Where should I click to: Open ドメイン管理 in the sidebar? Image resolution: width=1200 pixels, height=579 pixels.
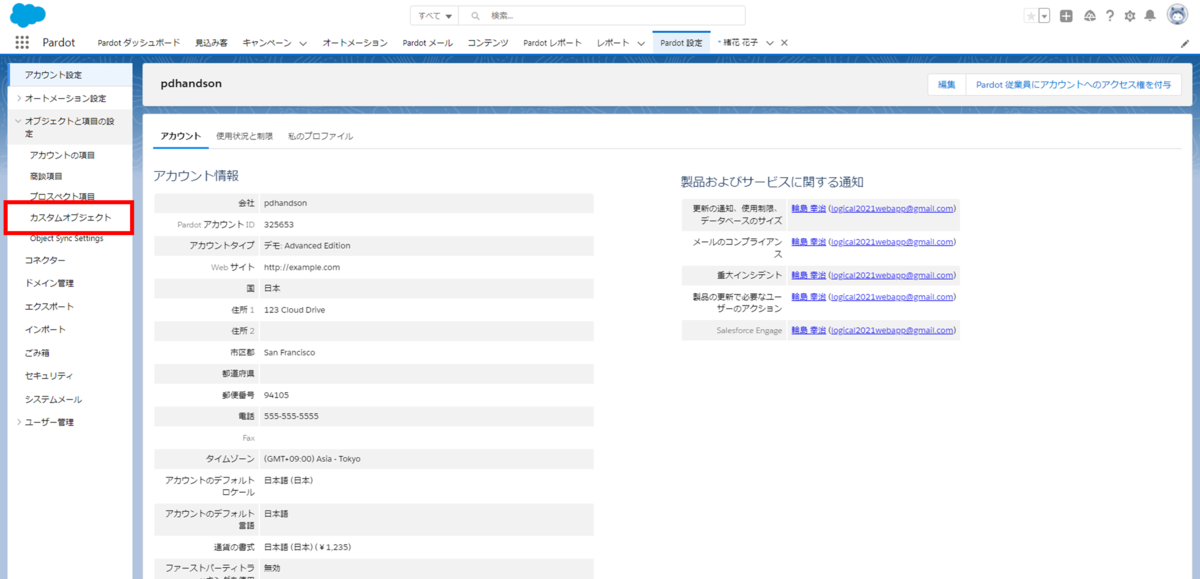49,283
